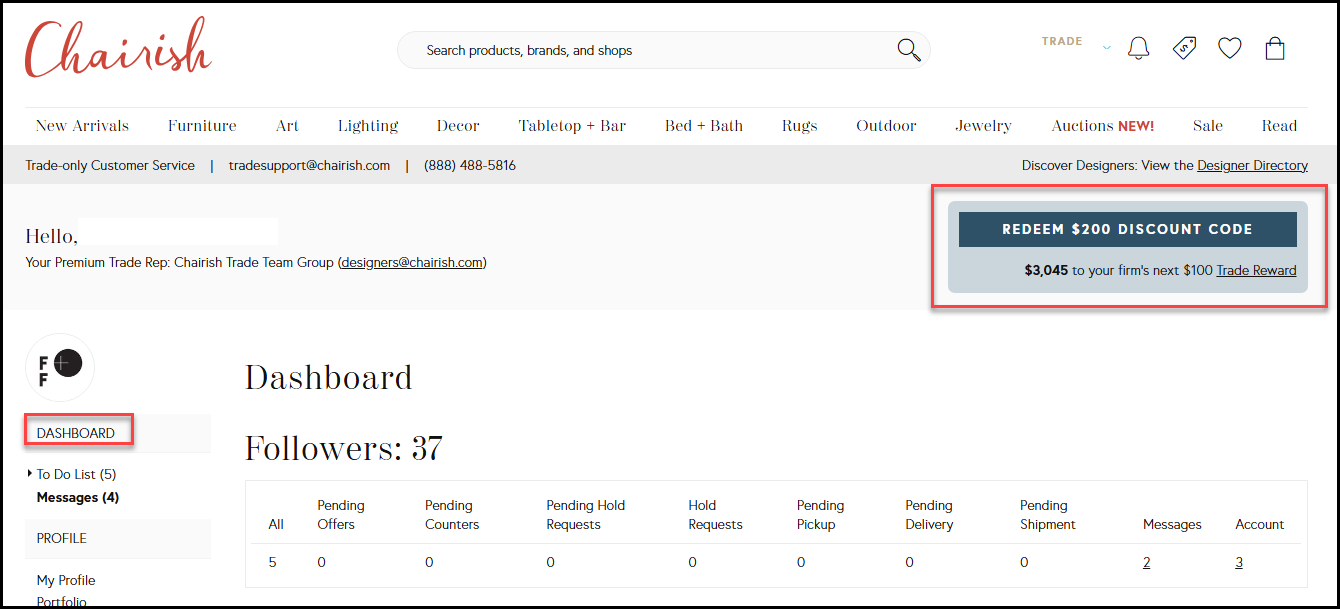Image resolution: width=1340 pixels, height=609 pixels.
Task: Click the search magnifier icon
Action: pos(908,50)
